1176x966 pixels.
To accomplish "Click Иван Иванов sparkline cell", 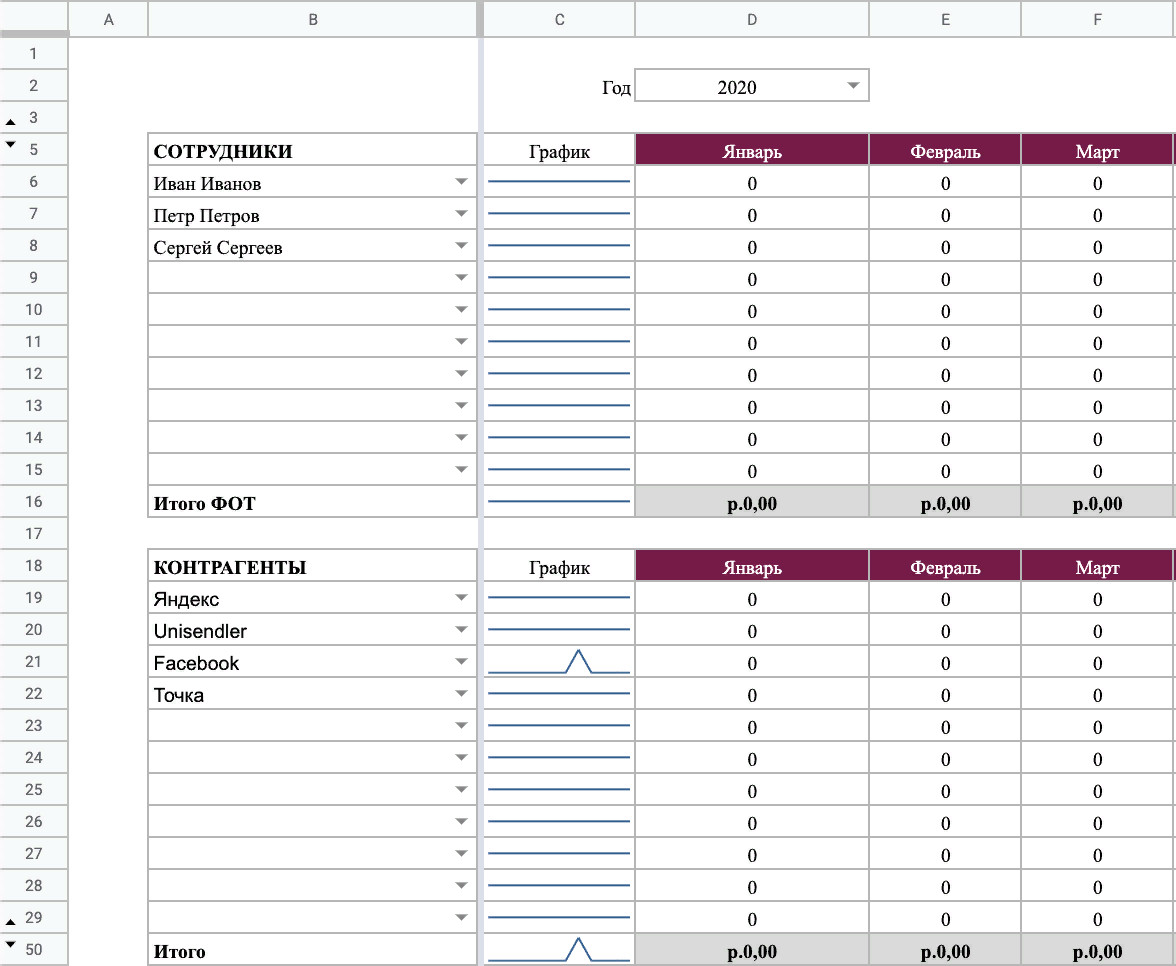I will (560, 182).
